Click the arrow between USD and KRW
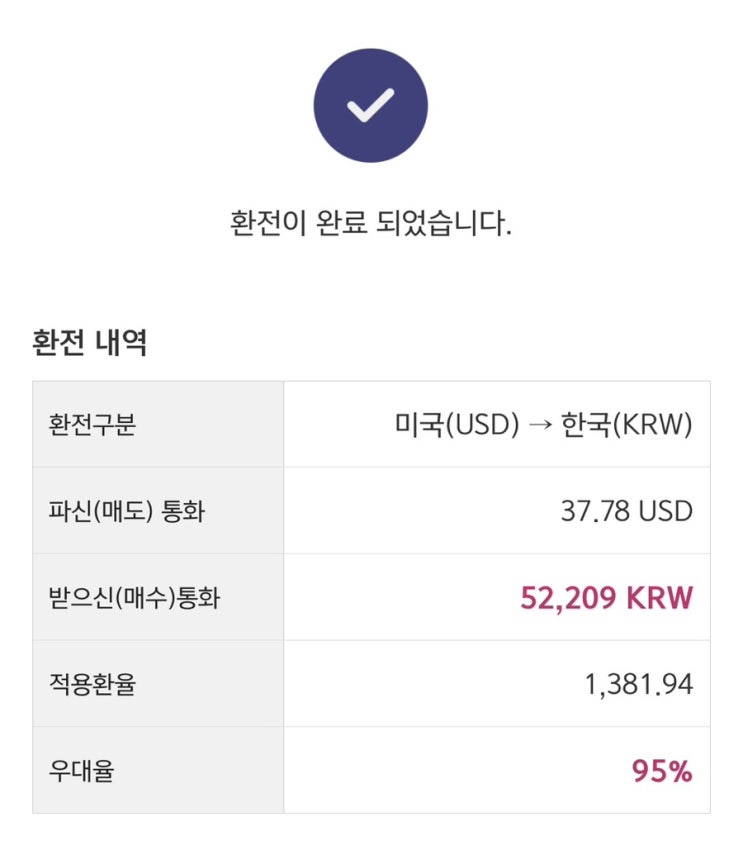 542,425
